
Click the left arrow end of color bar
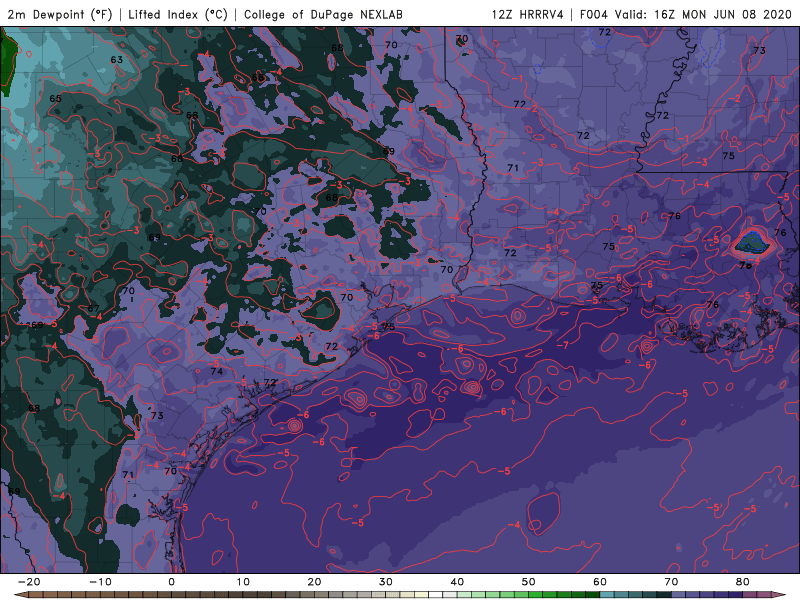pyautogui.click(x=20, y=595)
